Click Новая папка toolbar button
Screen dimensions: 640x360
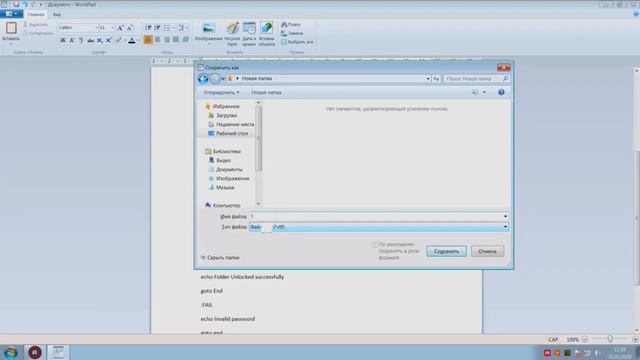[x=266, y=92]
